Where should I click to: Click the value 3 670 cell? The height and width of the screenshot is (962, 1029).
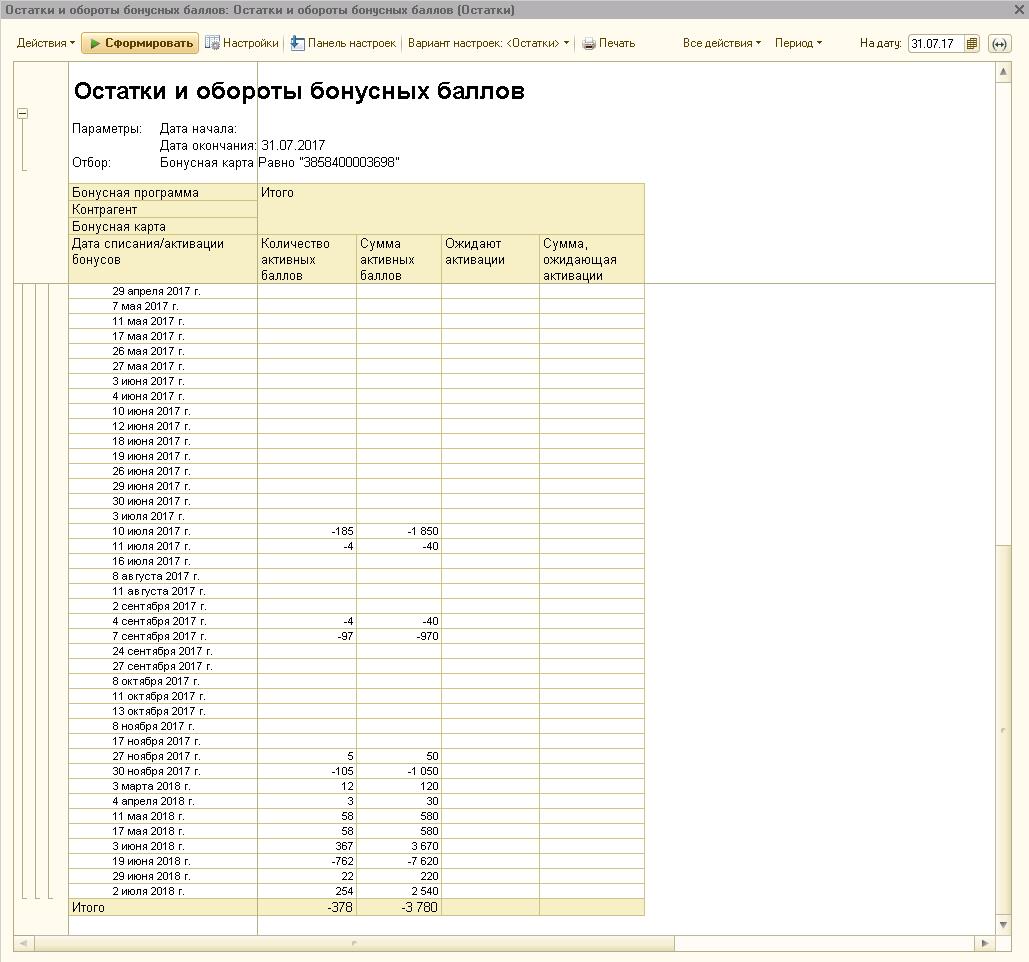[x=399, y=847]
